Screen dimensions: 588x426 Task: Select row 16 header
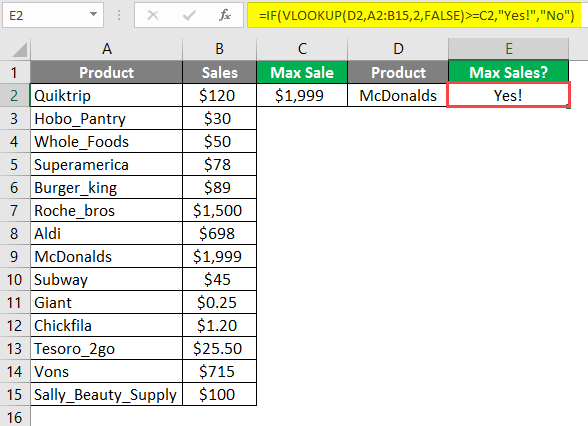(14, 417)
